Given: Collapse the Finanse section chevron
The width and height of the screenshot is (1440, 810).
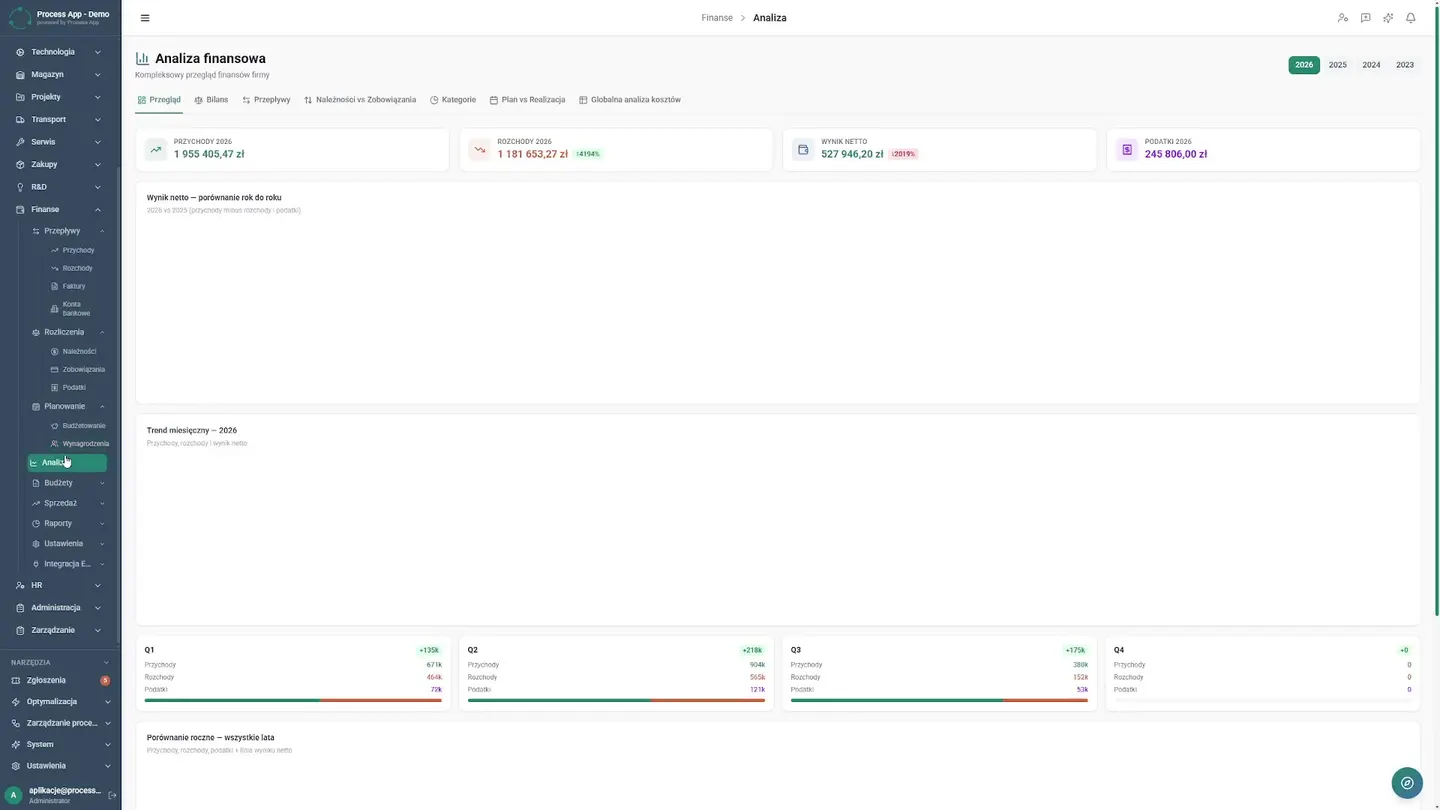Looking at the screenshot, I should point(98,210).
